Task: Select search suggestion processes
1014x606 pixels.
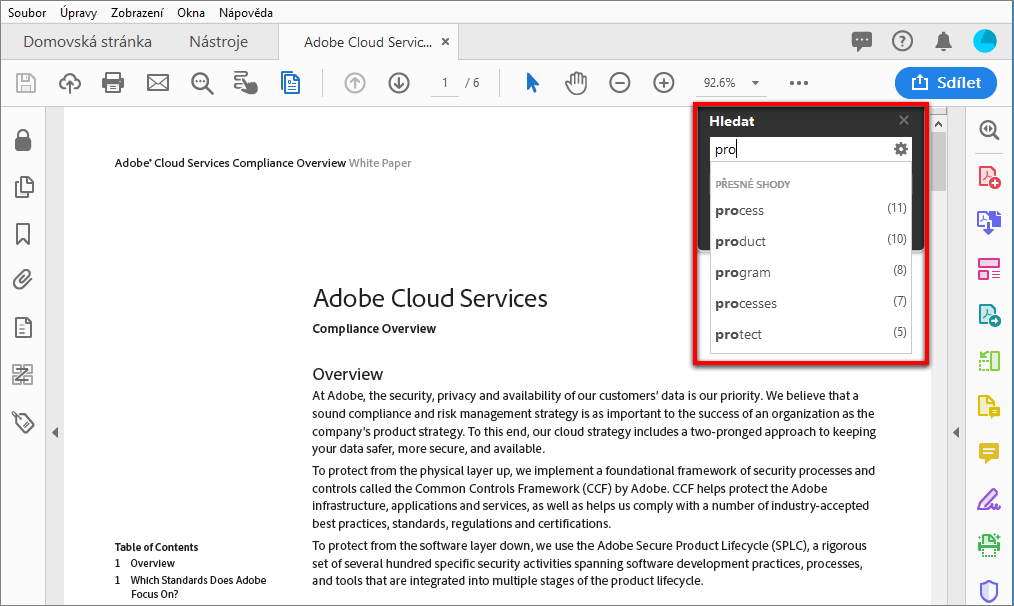Action: pyautogui.click(x=810, y=303)
